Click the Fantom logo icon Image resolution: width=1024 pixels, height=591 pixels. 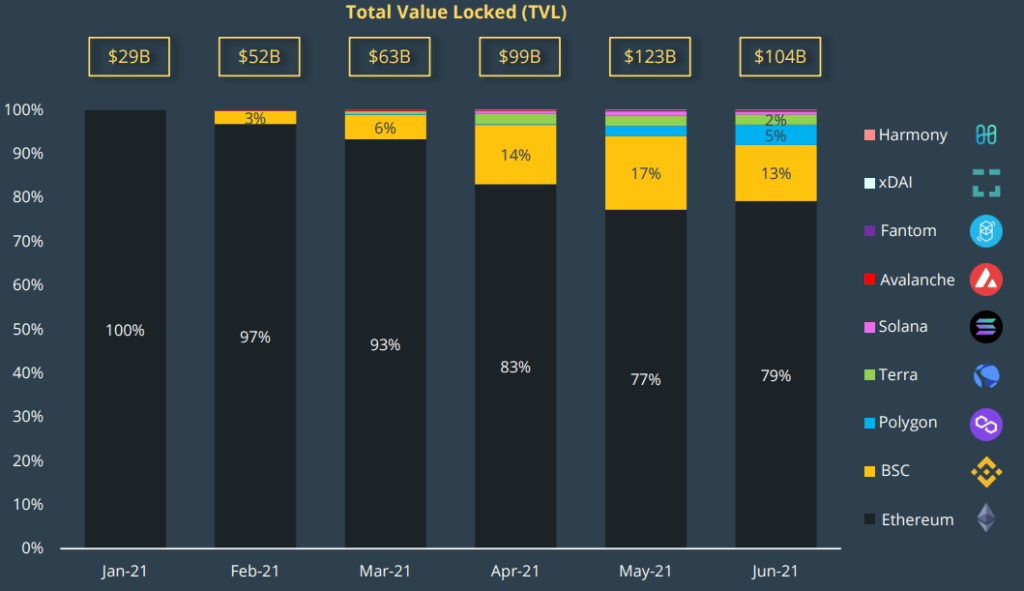point(986,231)
